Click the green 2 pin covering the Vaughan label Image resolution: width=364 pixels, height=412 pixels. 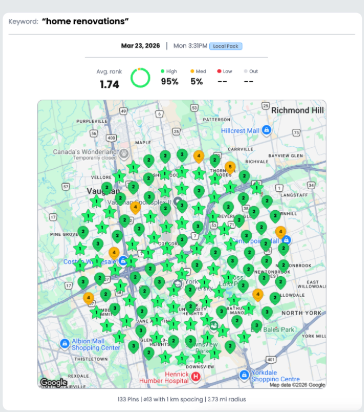pyautogui.click(x=107, y=188)
